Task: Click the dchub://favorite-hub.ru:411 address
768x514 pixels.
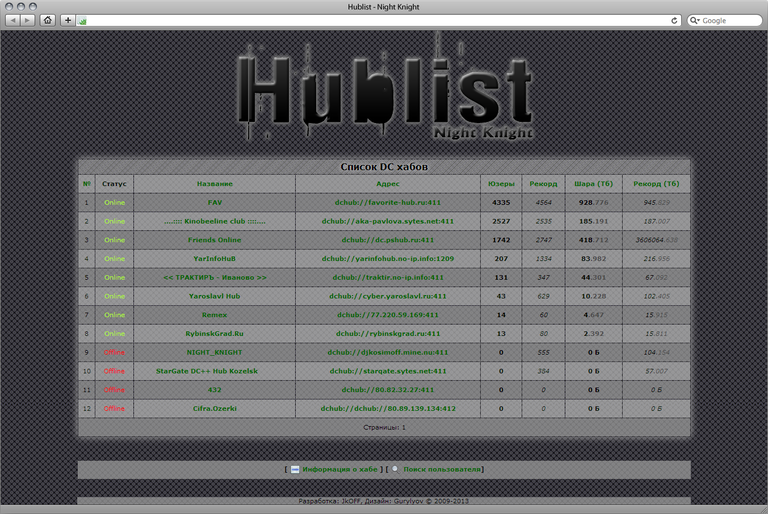Action: pos(388,202)
